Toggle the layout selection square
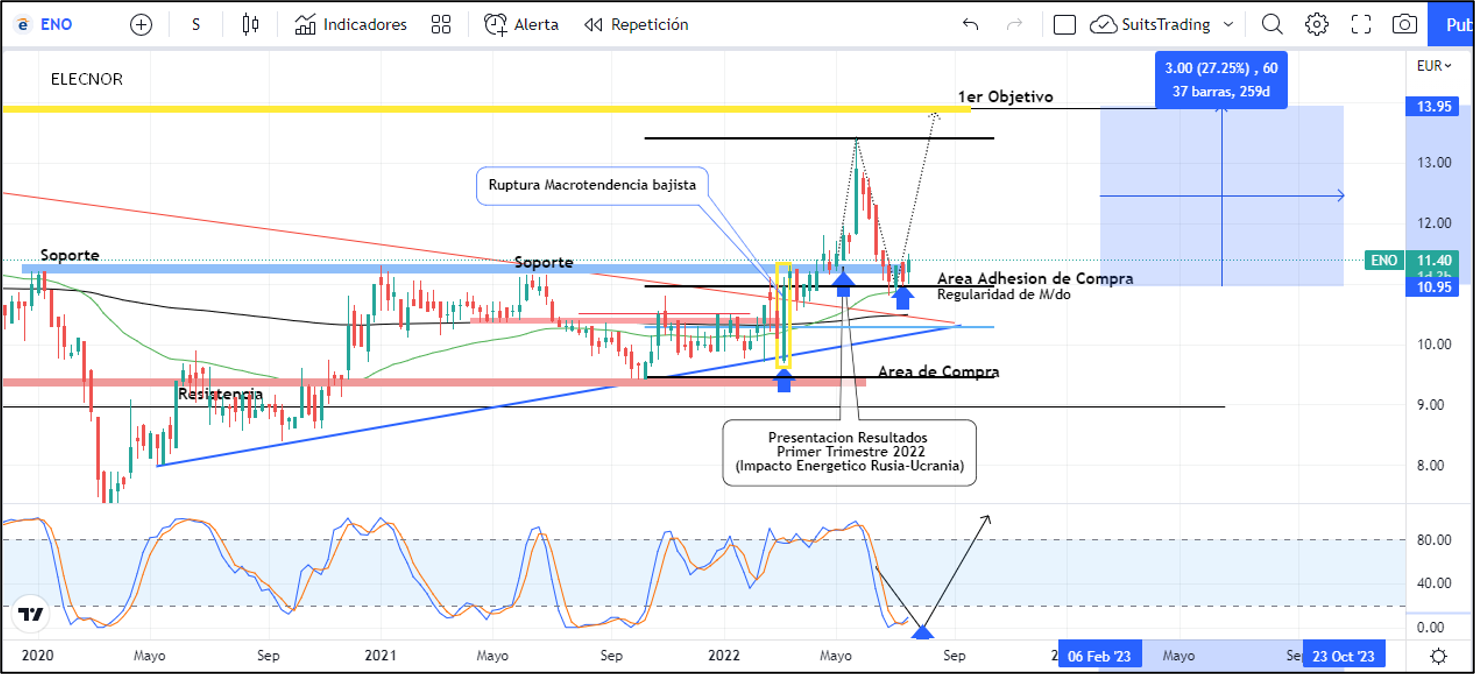Screen dimensions: 1476x674 (x=1065, y=25)
